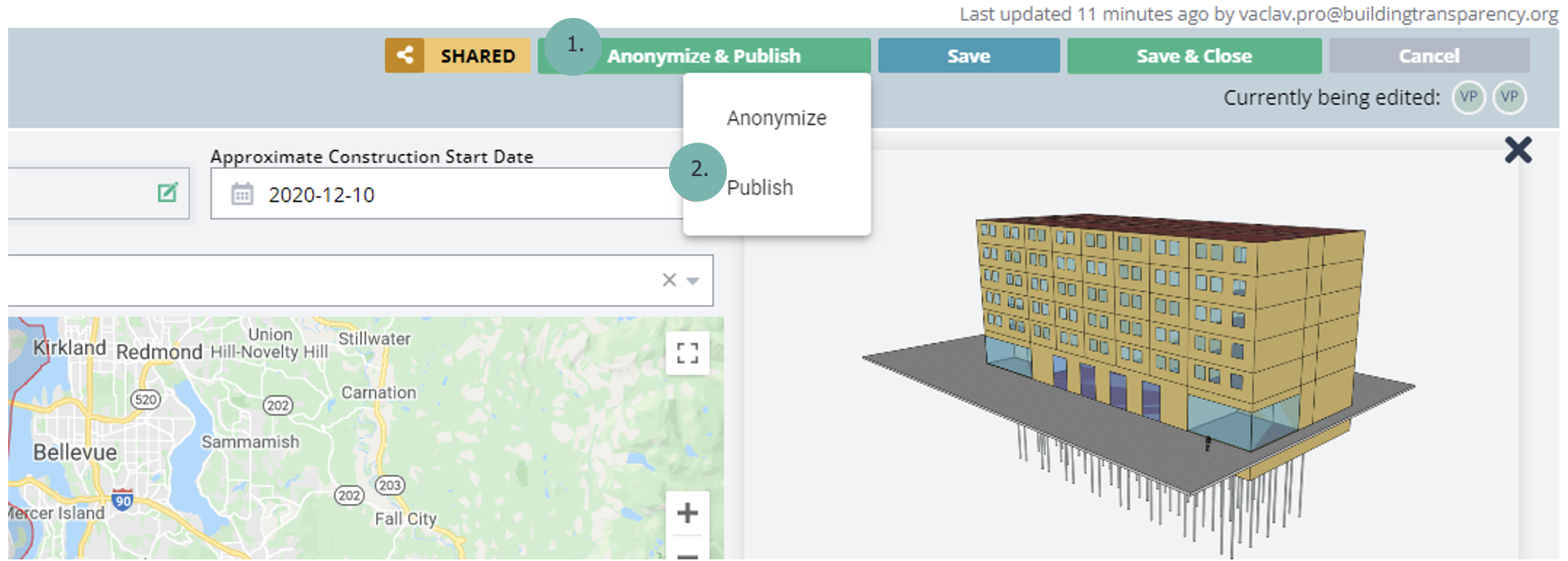Toggle fullscreen map view

pyautogui.click(x=687, y=353)
